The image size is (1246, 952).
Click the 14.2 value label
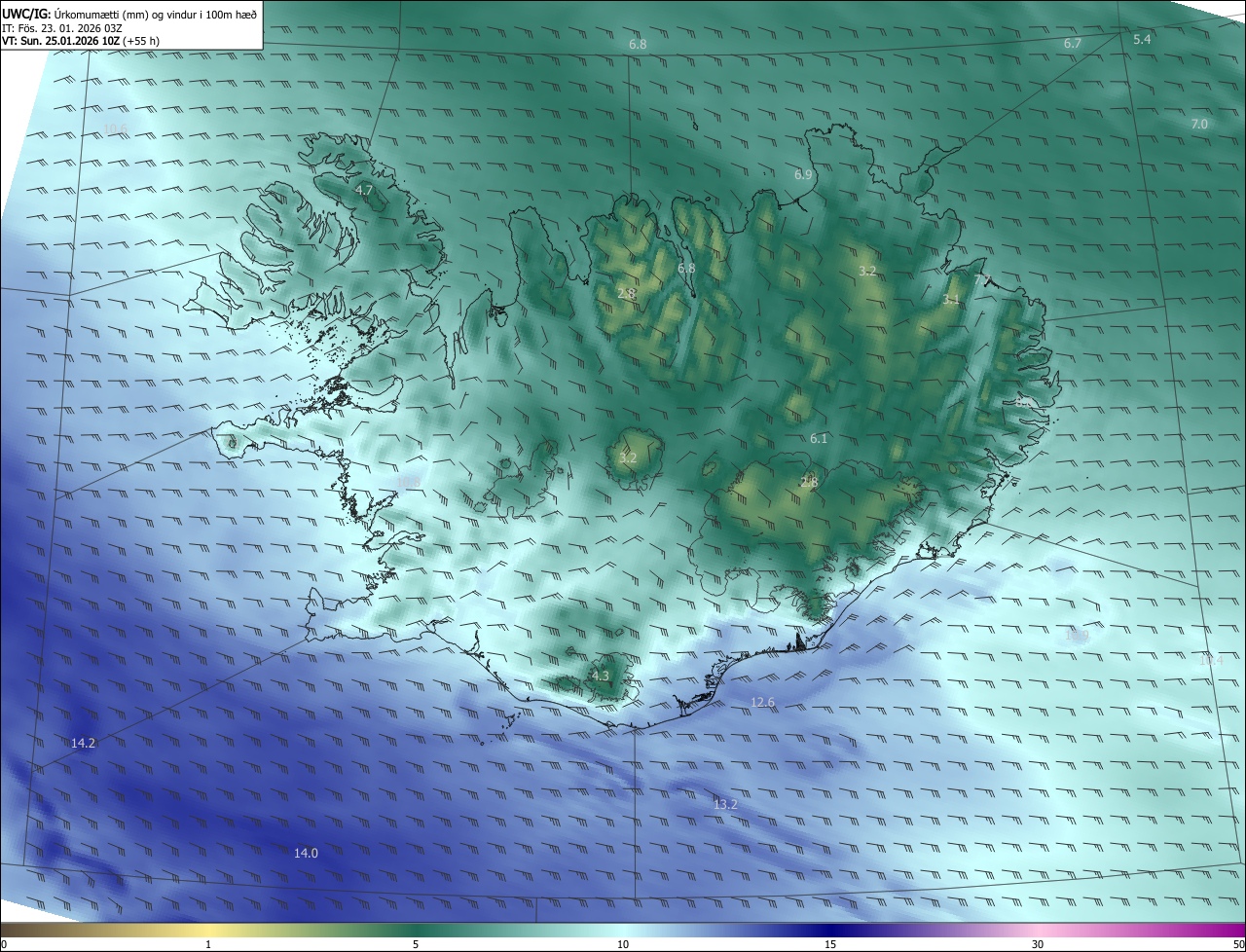point(84,743)
